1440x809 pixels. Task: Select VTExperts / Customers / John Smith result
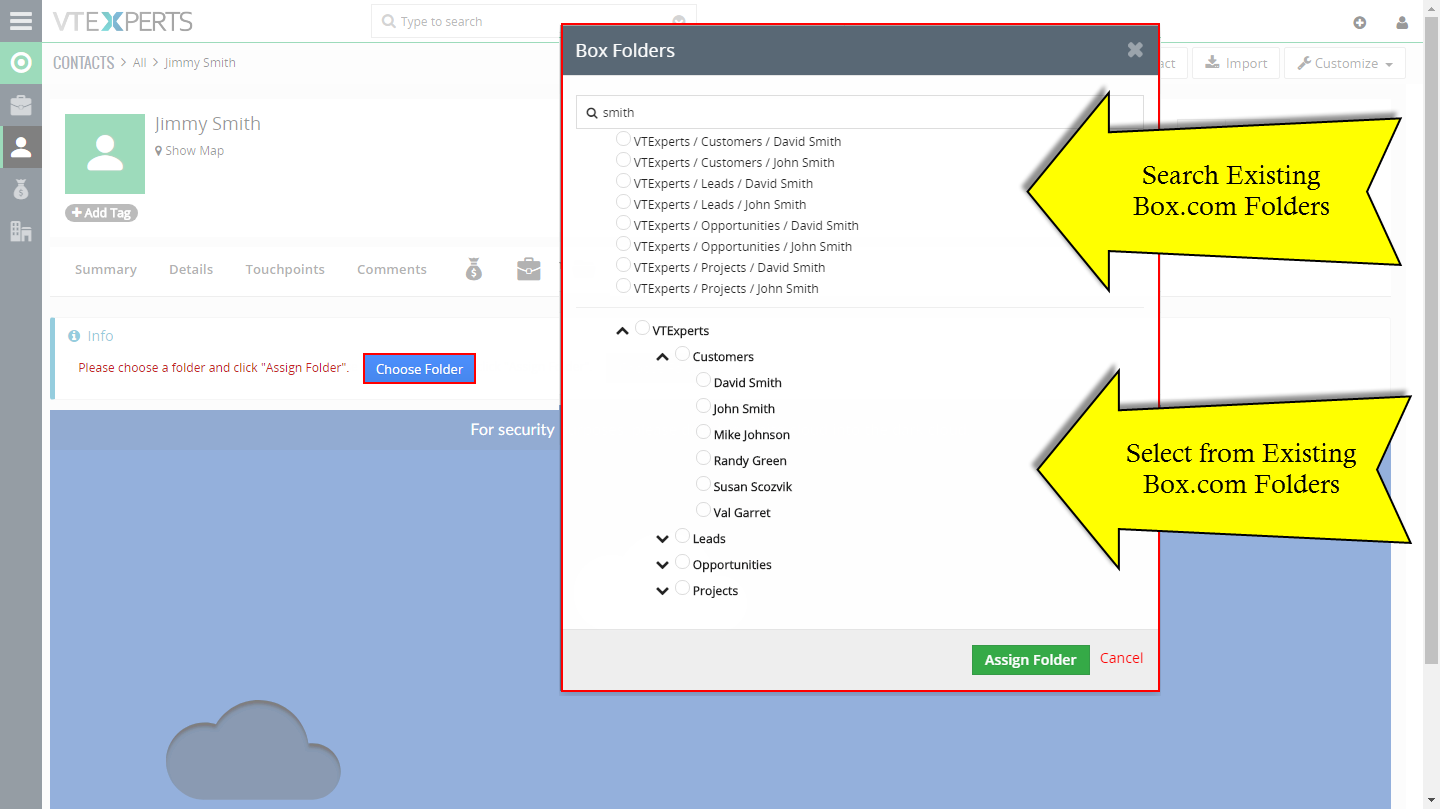click(x=624, y=160)
